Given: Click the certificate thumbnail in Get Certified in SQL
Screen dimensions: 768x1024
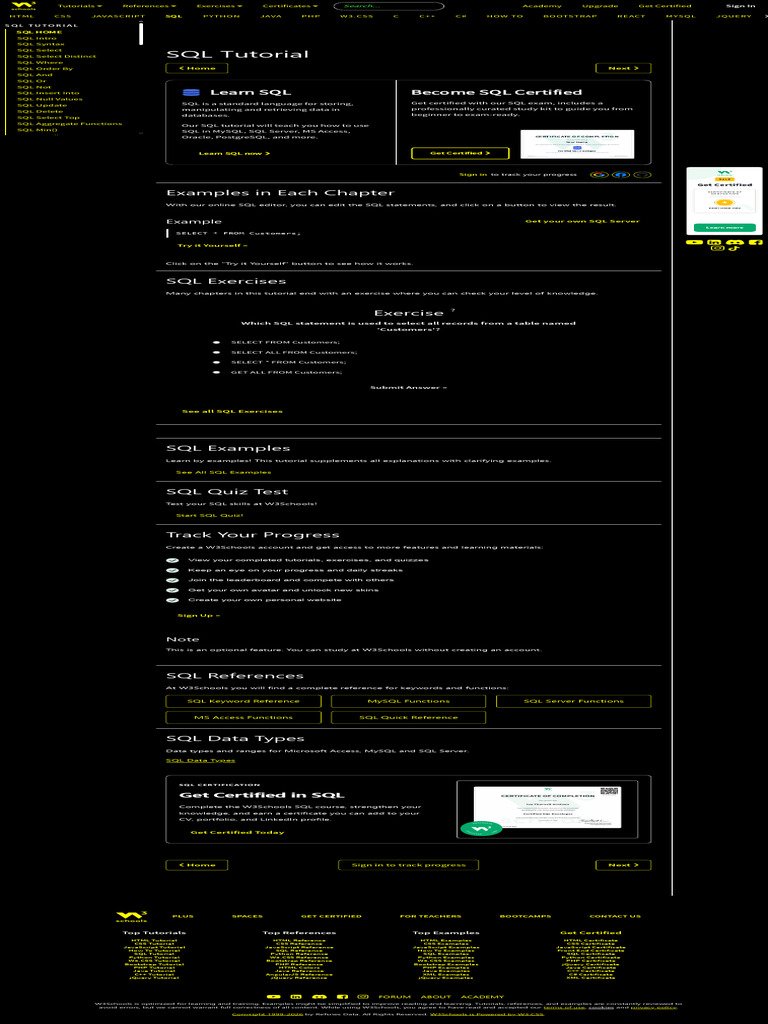Looking at the screenshot, I should pyautogui.click(x=547, y=810).
